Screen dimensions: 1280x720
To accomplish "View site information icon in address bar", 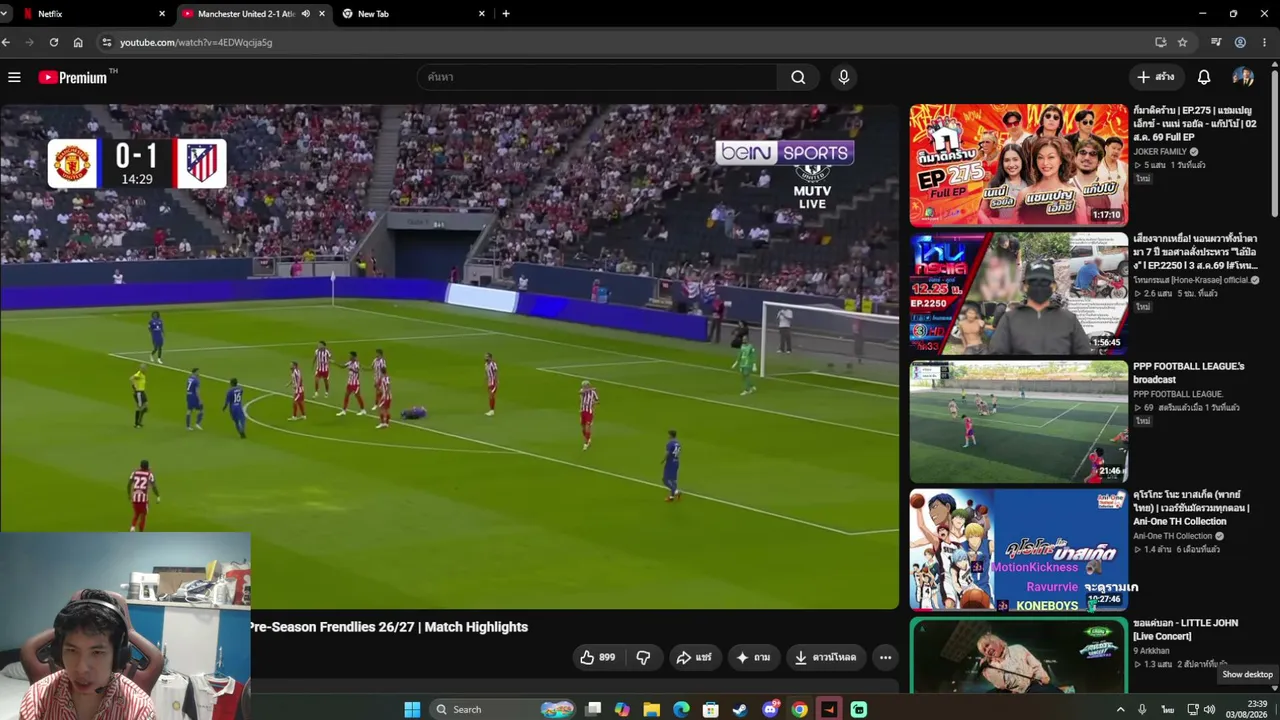I will (106, 42).
